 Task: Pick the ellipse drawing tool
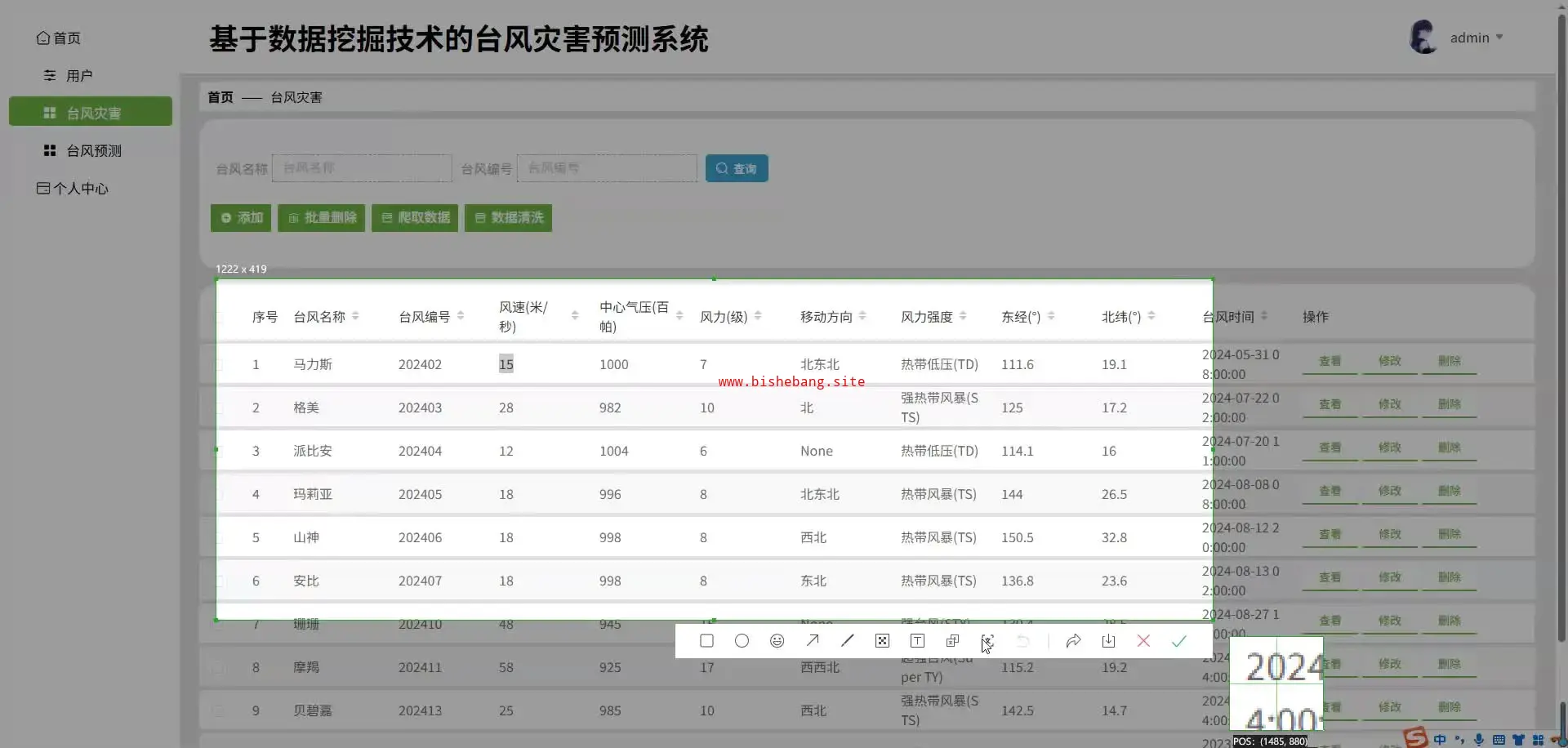click(x=742, y=641)
